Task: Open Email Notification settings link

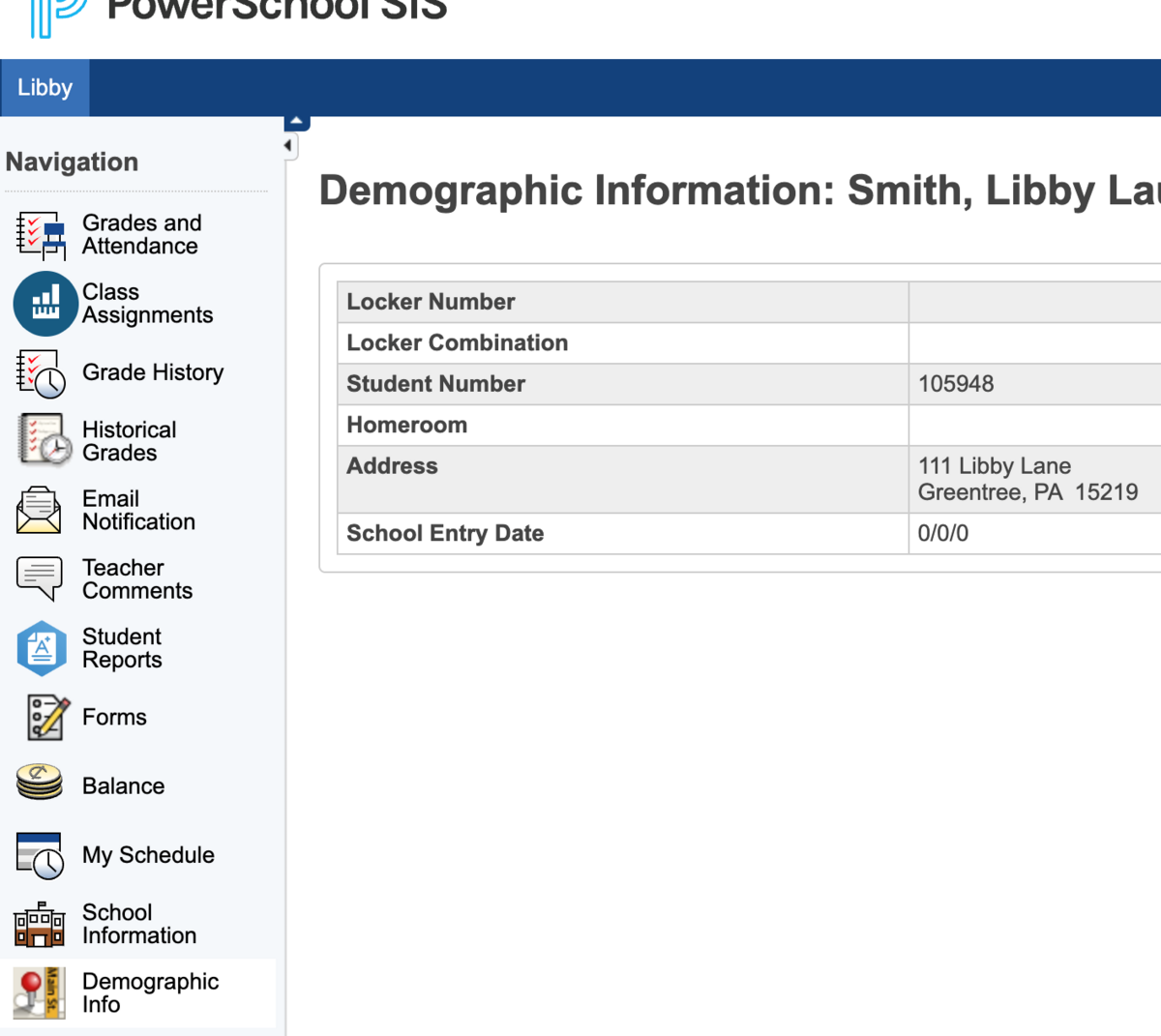Action: pyautogui.click(x=138, y=510)
